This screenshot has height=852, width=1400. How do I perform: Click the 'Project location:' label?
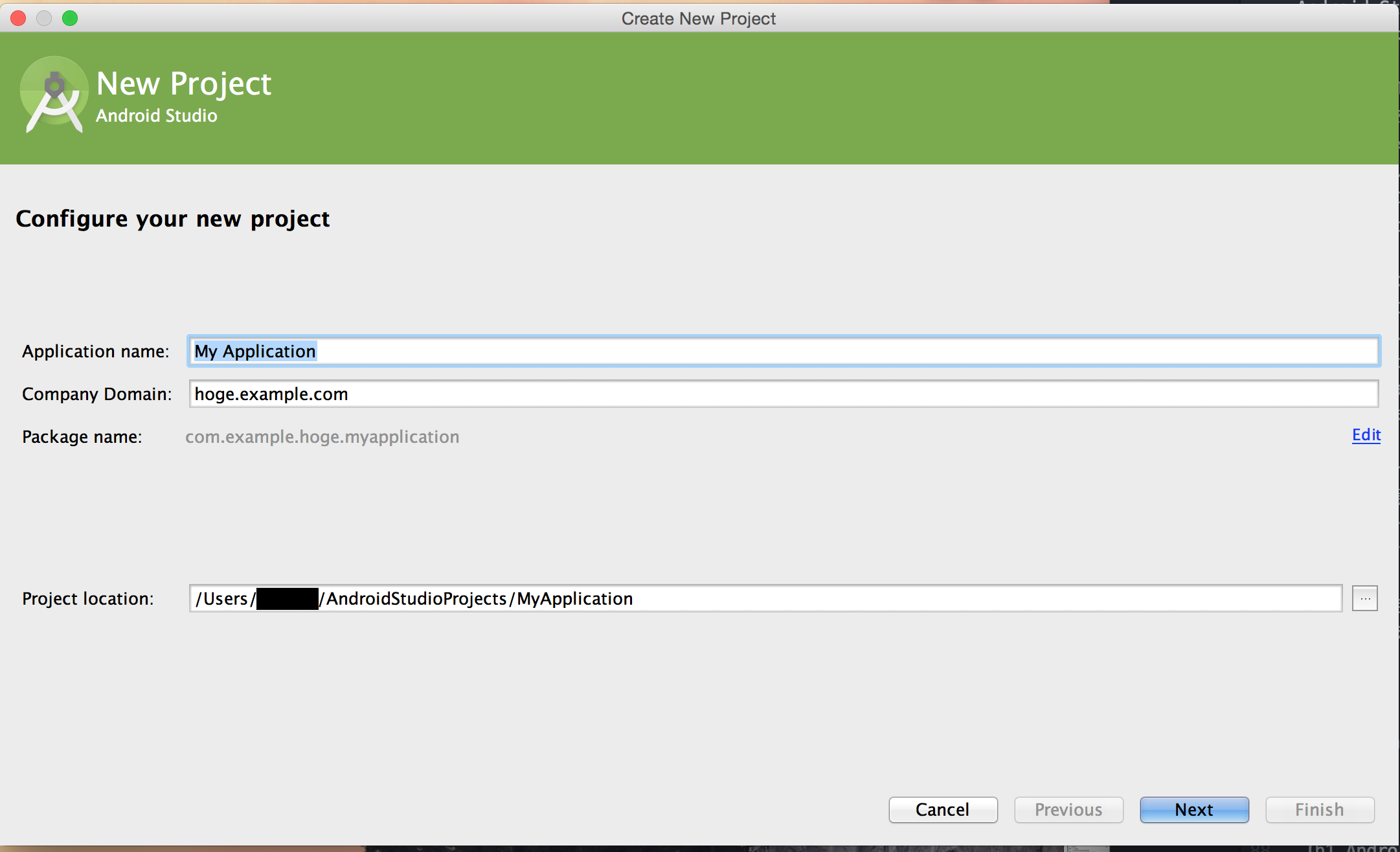coord(88,599)
